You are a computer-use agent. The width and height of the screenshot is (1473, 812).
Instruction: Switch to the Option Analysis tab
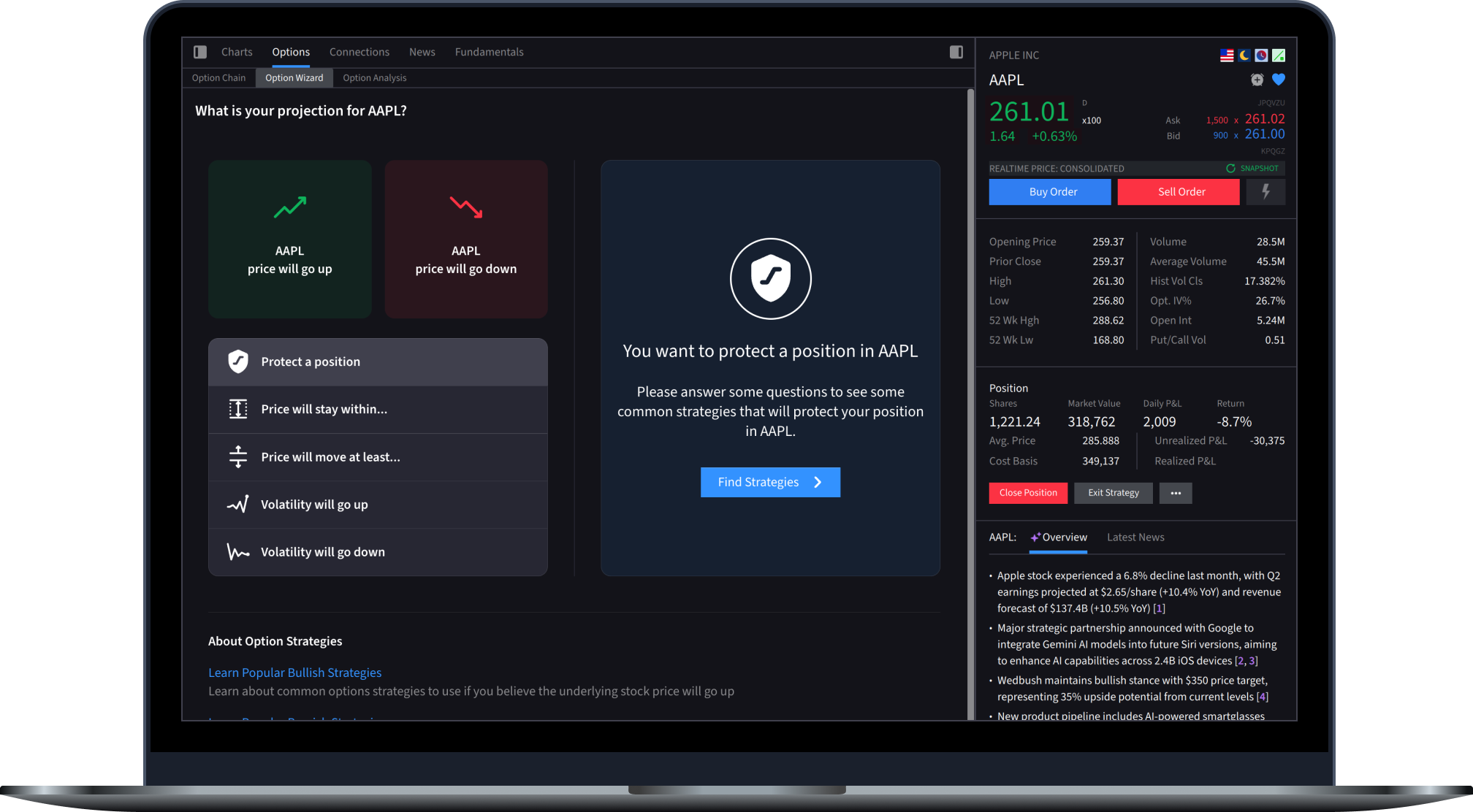coord(374,78)
